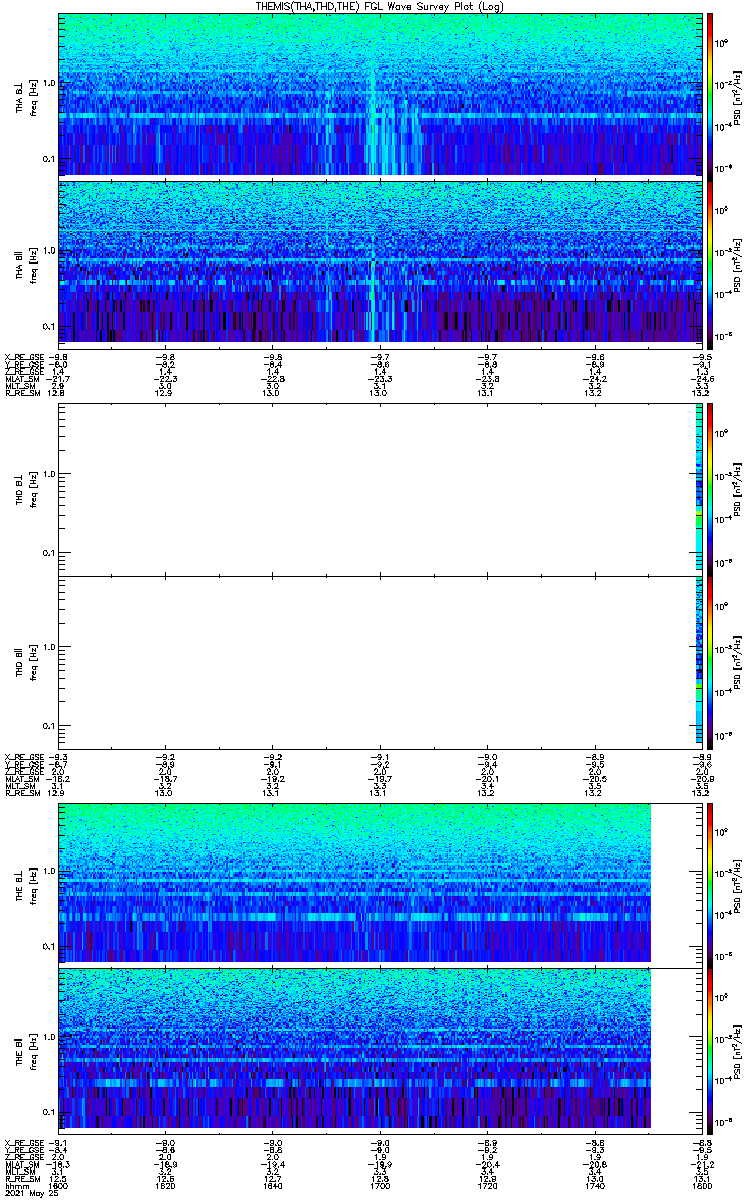Image resolution: width=750 pixels, height=1200 pixels.
Task: Click the 1640 time tick label
Action: coord(272,1186)
